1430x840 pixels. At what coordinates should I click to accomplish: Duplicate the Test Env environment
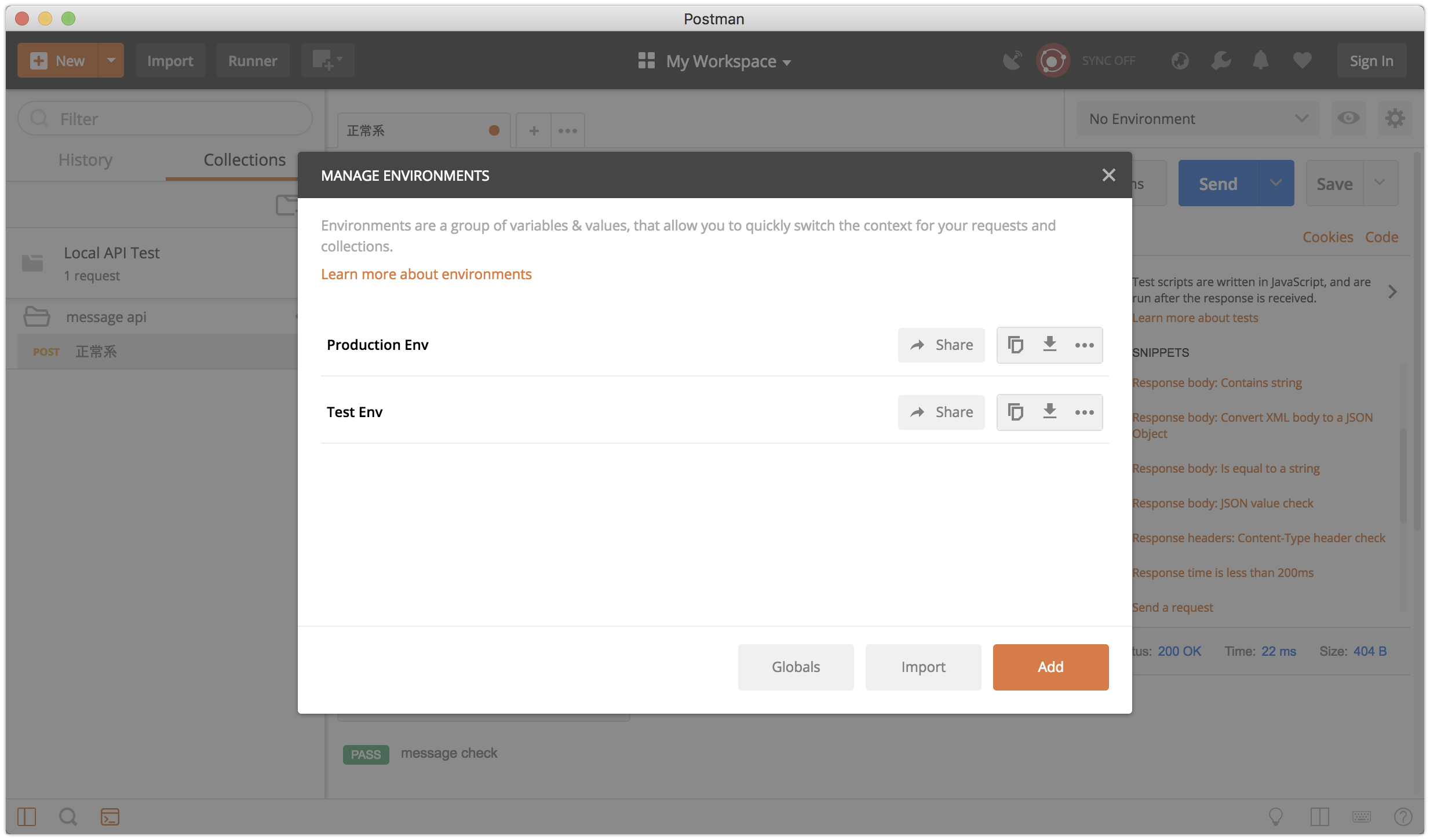[1015, 412]
